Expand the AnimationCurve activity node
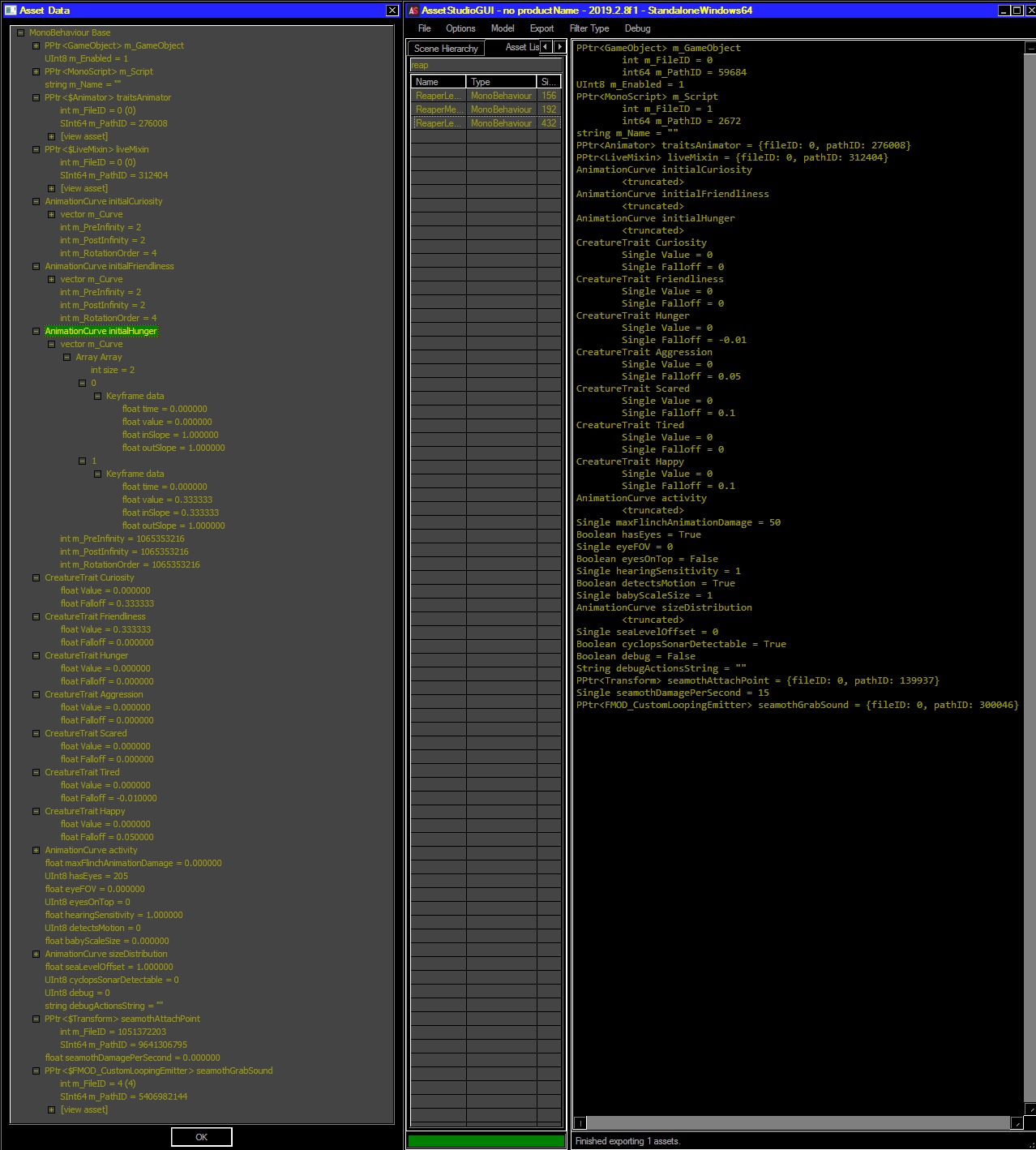Image resolution: width=1036 pixels, height=1150 pixels. [x=36, y=850]
